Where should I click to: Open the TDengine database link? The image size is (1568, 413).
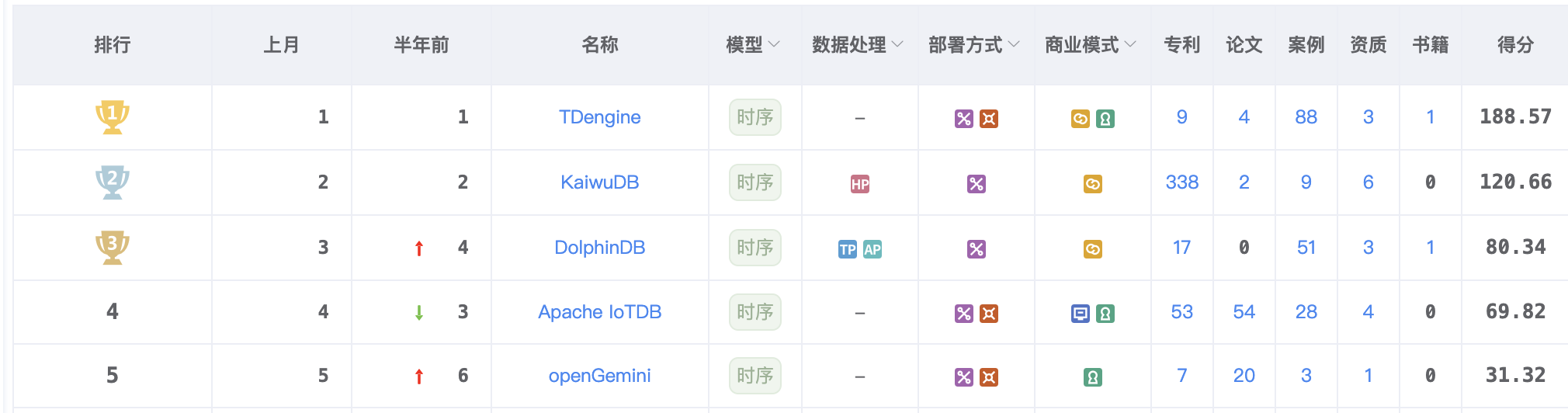click(600, 117)
